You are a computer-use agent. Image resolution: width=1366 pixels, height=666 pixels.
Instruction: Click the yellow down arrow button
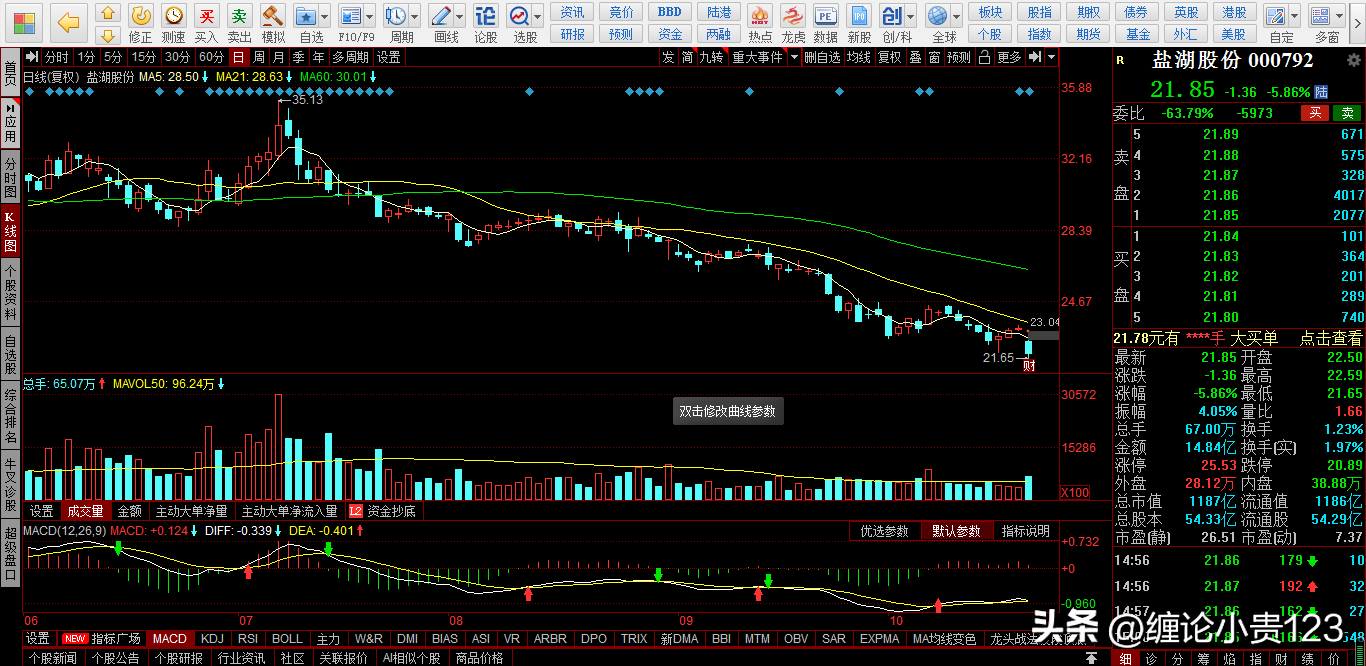[x=110, y=35]
